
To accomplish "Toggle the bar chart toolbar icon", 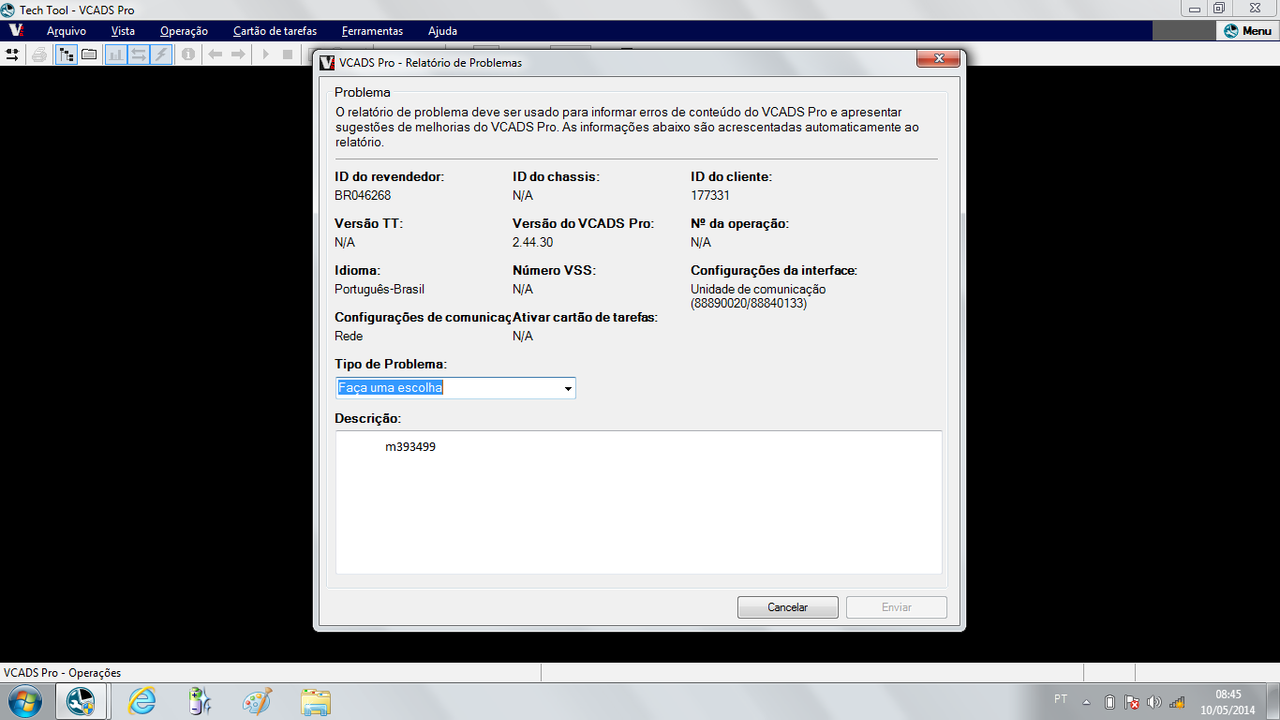I will (x=116, y=54).
